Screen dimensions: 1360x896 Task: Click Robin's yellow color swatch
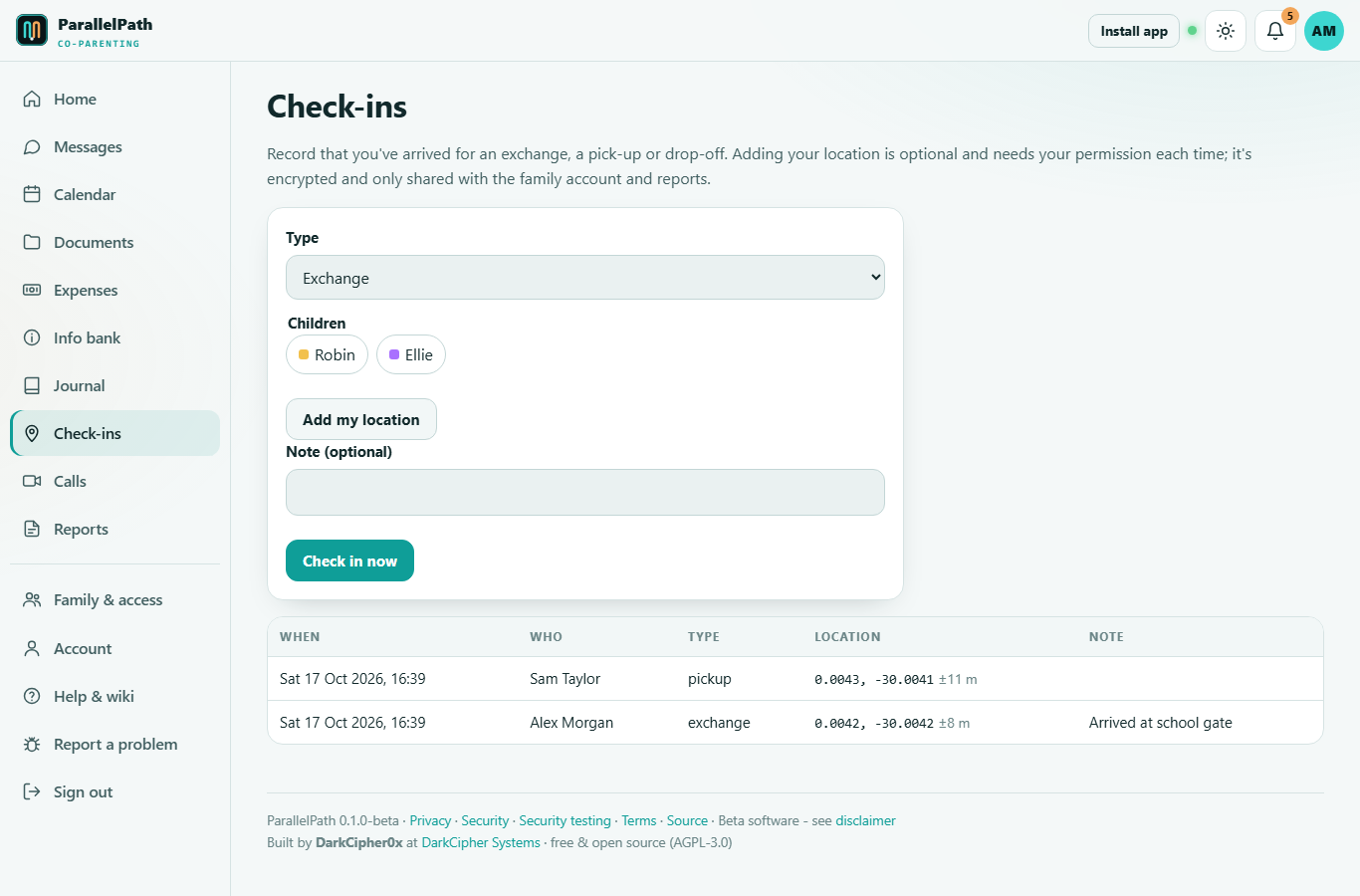304,354
